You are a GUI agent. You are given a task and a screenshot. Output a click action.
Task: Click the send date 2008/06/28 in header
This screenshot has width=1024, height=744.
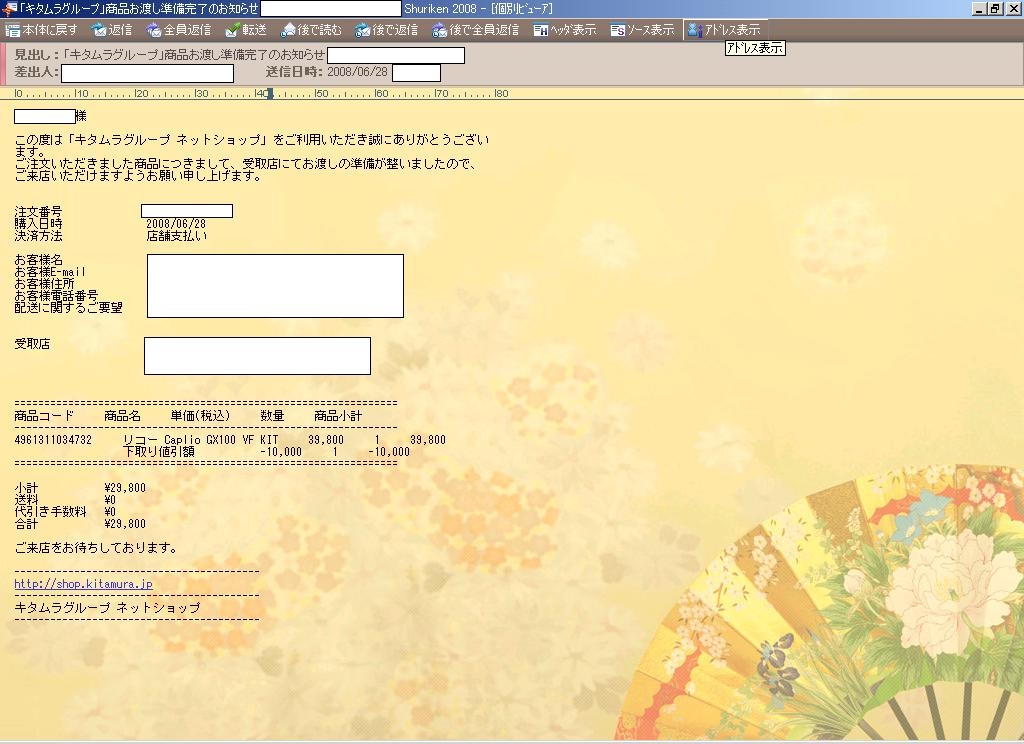tap(357, 72)
